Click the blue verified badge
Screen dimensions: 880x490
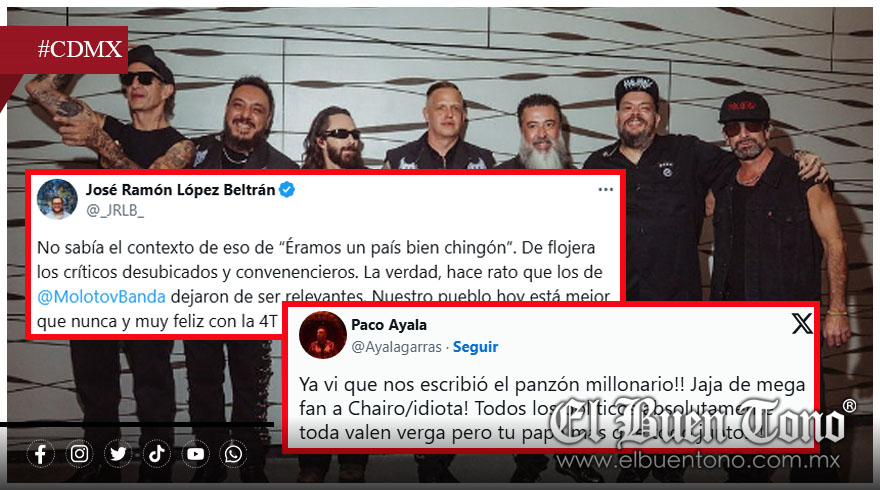[x=287, y=190]
